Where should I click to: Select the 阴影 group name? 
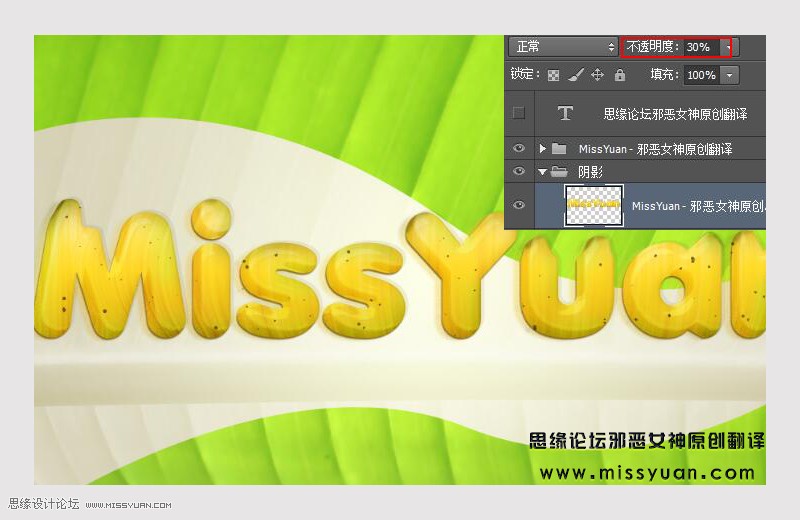pyautogui.click(x=590, y=172)
